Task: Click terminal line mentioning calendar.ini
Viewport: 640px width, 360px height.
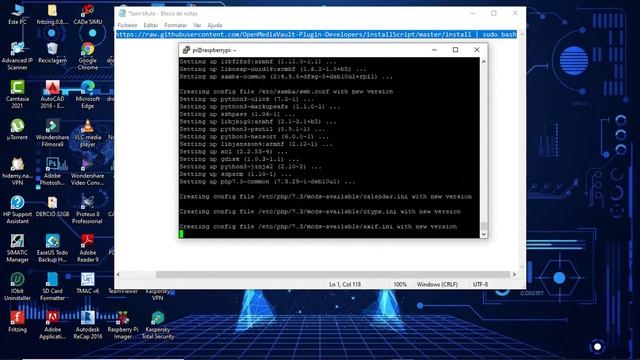Action: pyautogui.click(x=326, y=196)
